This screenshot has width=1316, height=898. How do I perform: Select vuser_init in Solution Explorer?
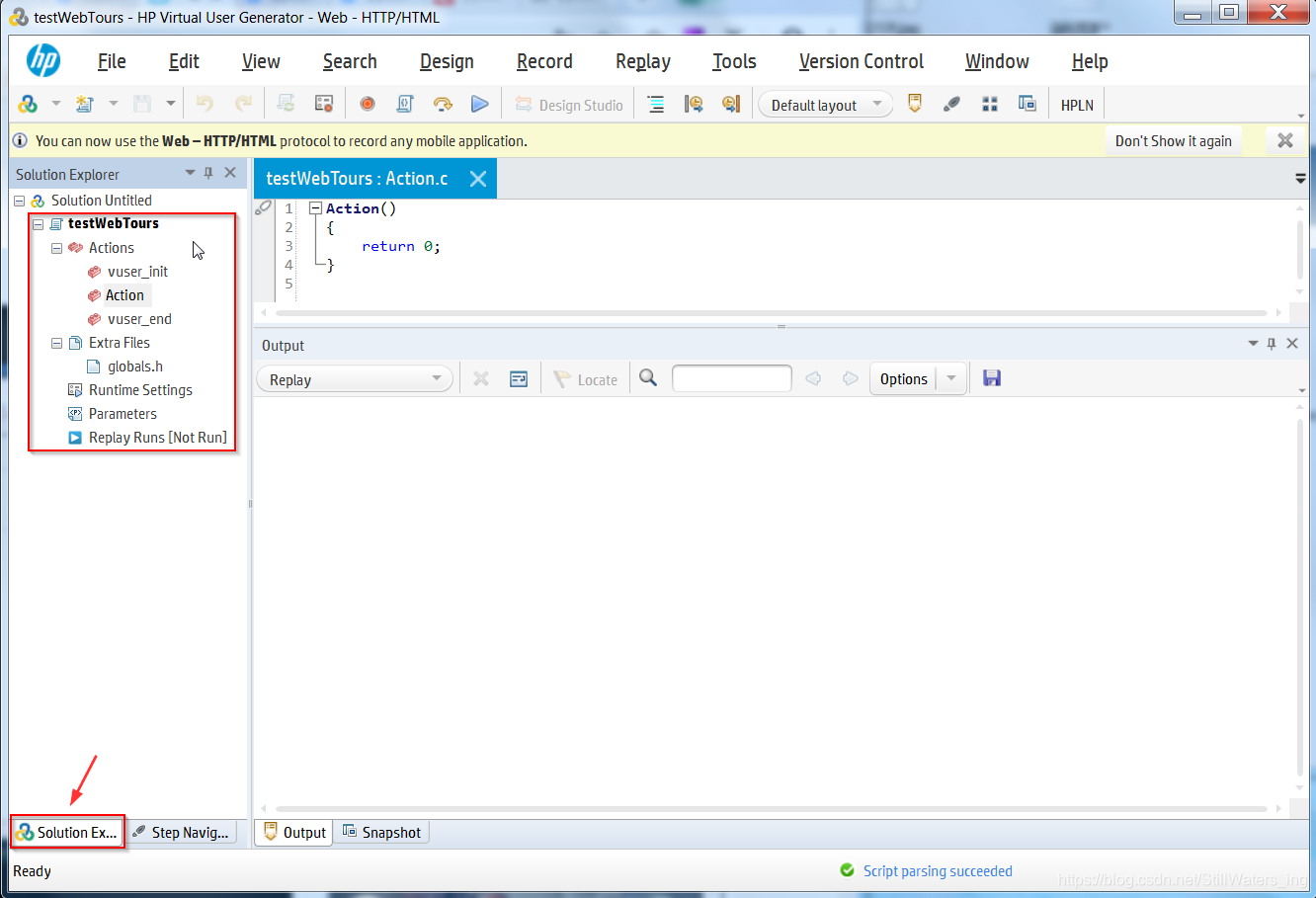[137, 272]
